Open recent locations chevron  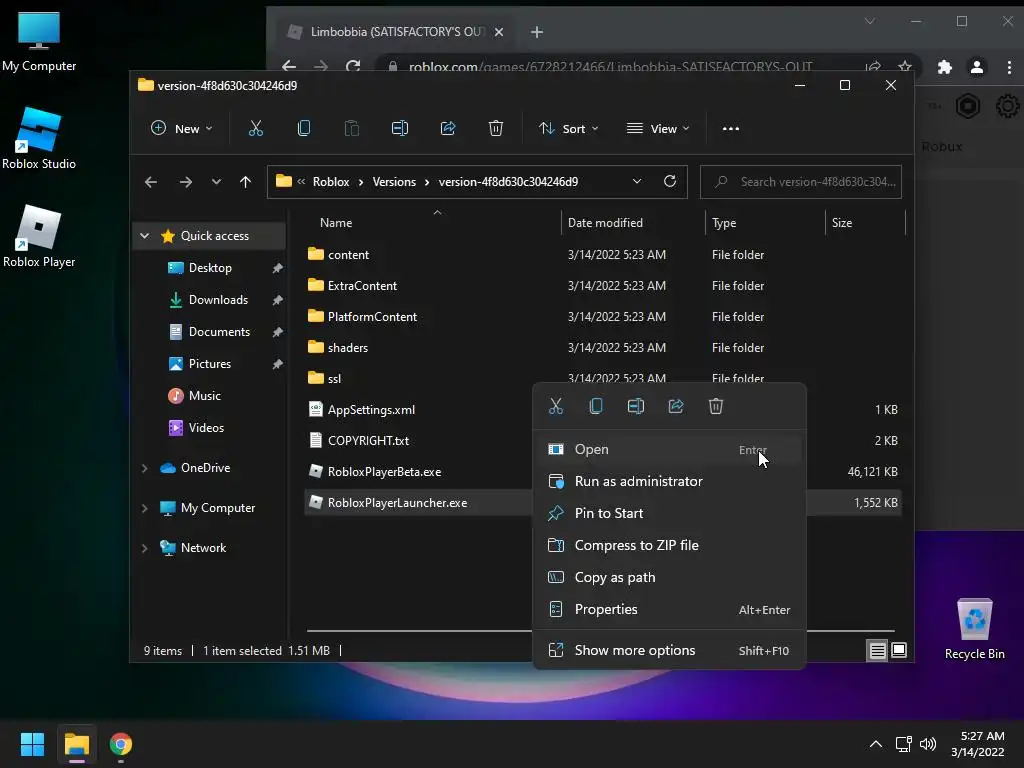(x=216, y=182)
